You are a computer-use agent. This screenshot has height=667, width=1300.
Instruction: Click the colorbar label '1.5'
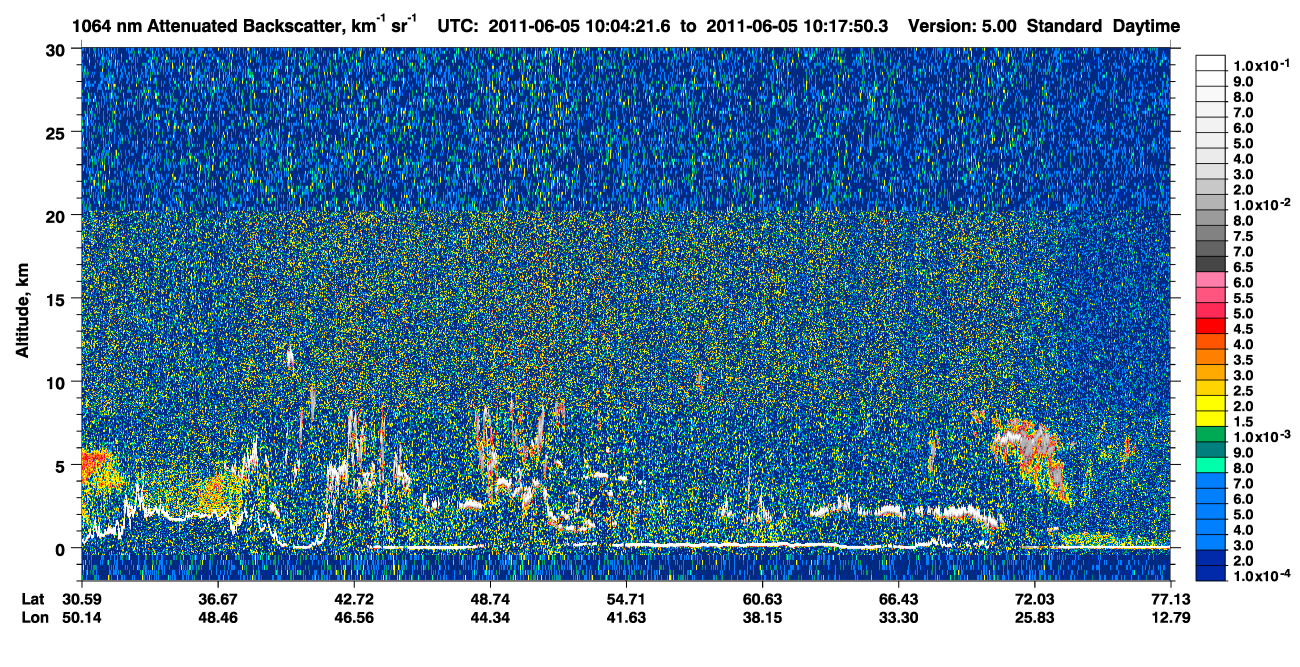(x=1244, y=424)
